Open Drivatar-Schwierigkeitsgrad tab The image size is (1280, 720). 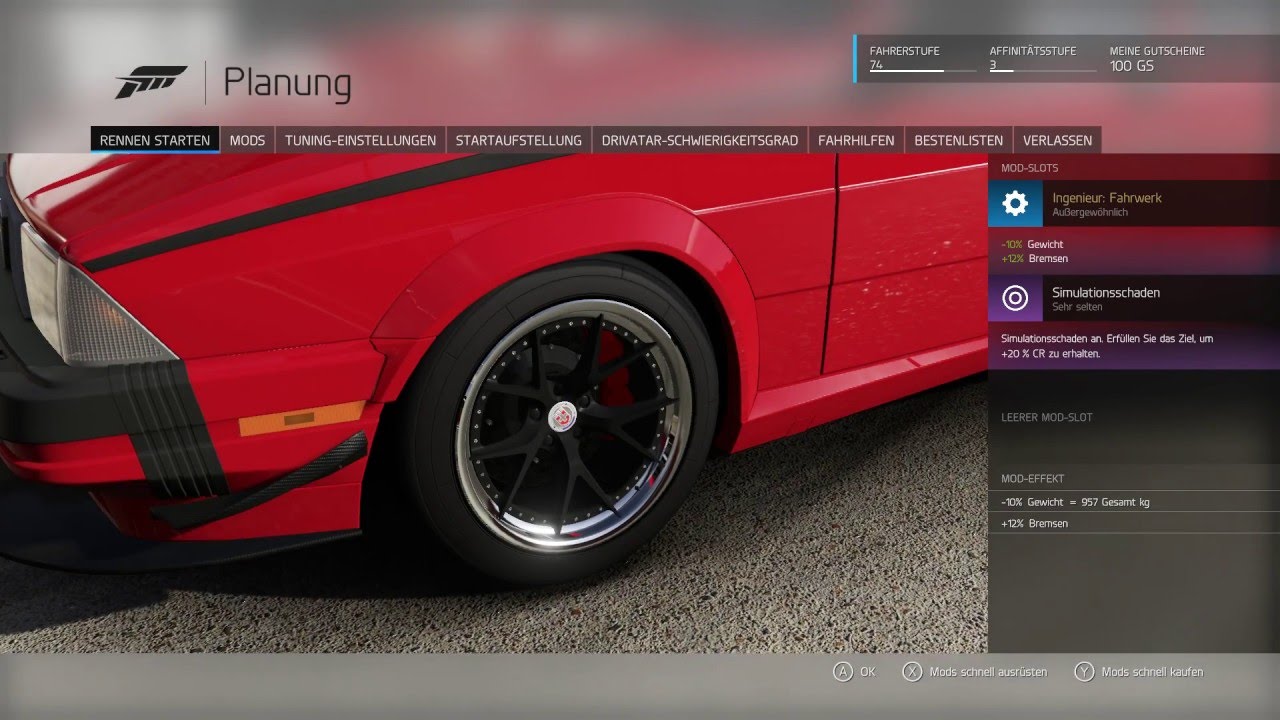(x=700, y=140)
